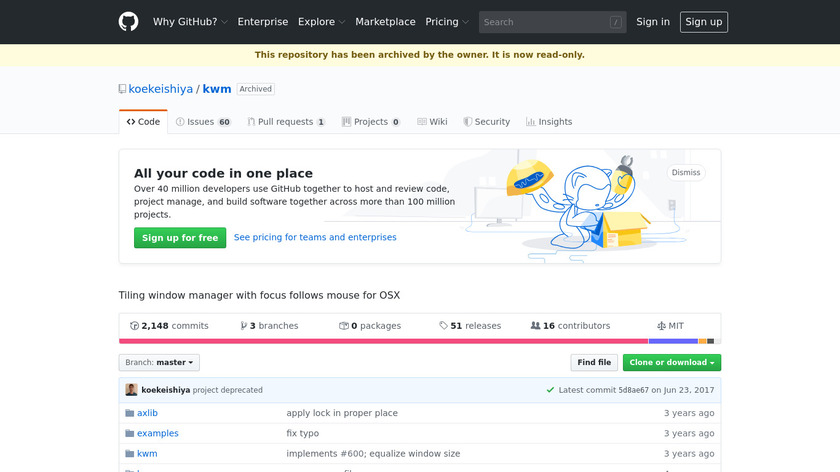Click the MIT license scale icon
The height and width of the screenshot is (472, 840).
[662, 326]
